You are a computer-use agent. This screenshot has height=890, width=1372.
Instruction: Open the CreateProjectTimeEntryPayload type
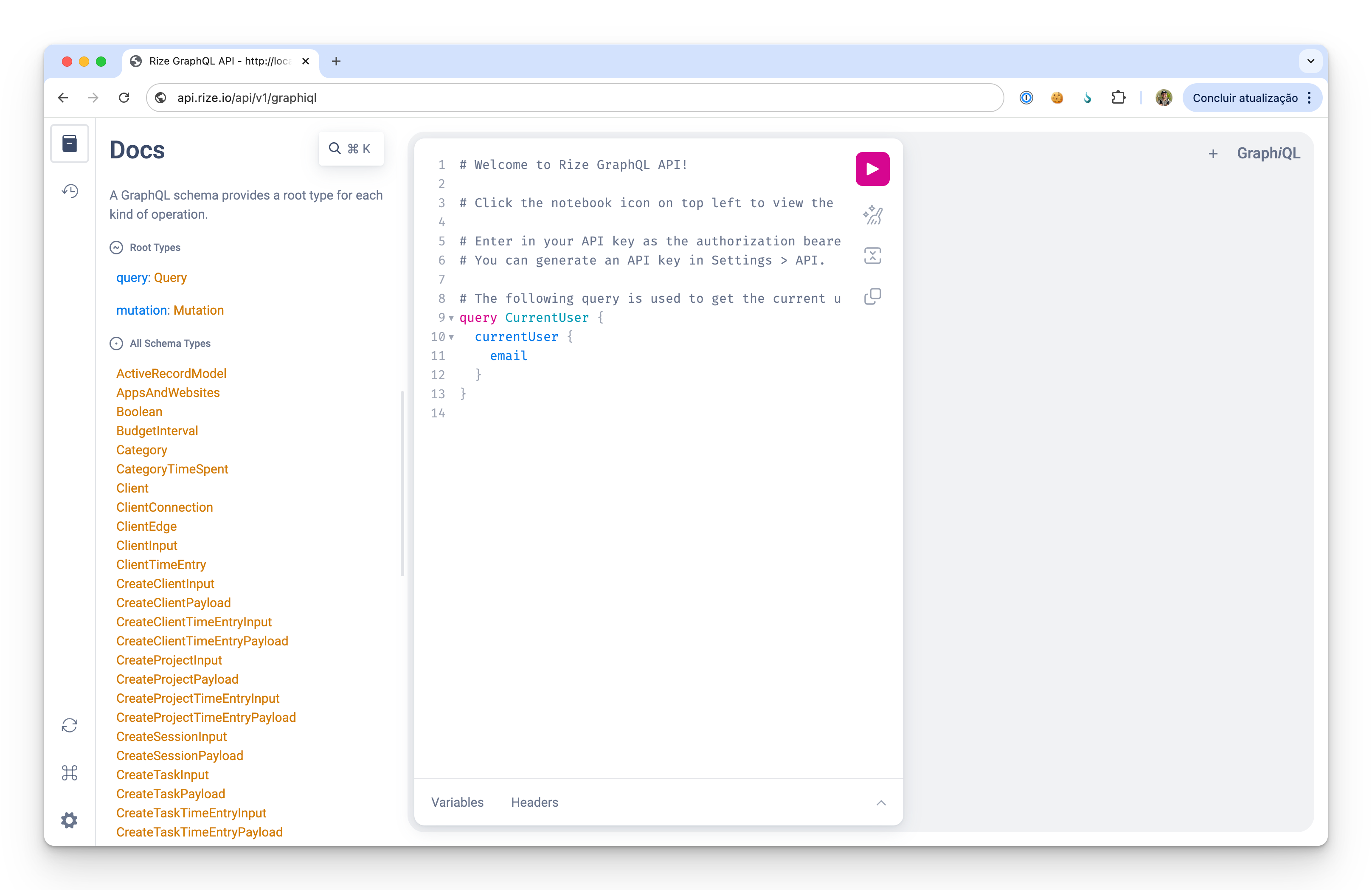(x=206, y=718)
